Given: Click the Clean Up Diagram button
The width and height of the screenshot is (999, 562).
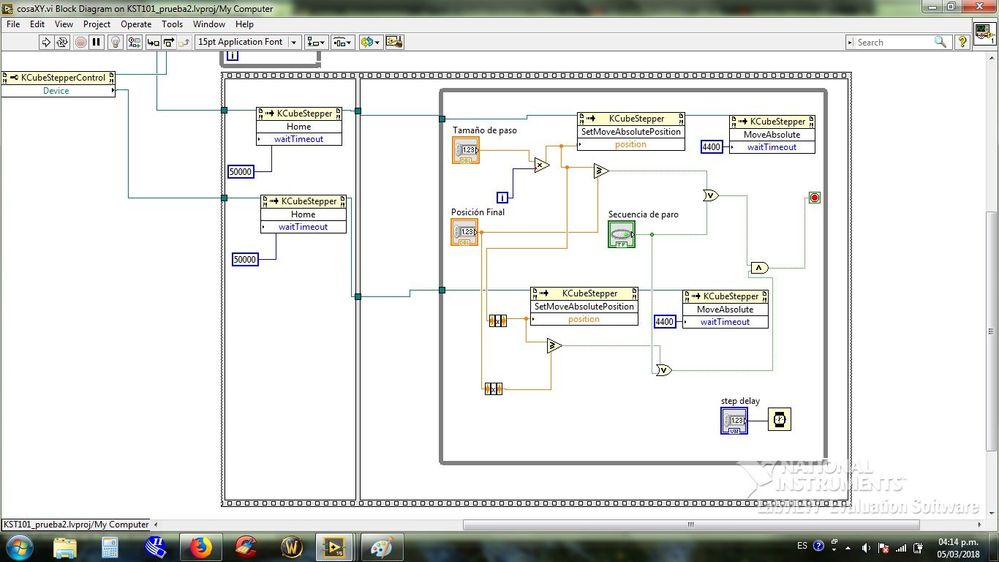Looking at the screenshot, I should (x=394, y=42).
